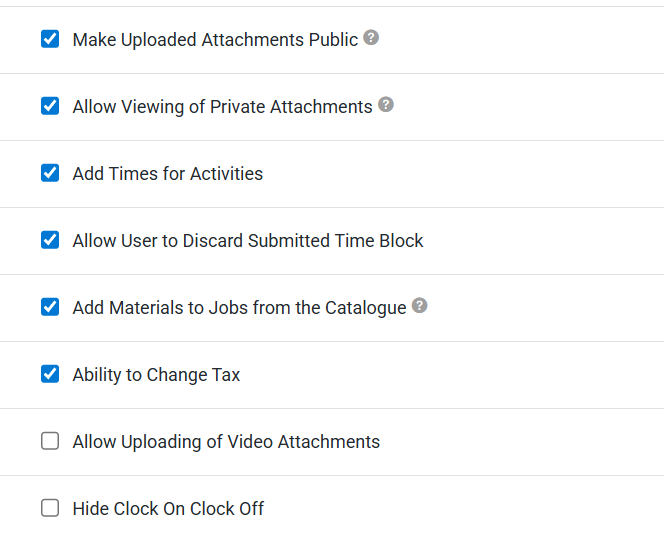Click the question mark after 'from the Catalogue'

pyautogui.click(x=420, y=306)
